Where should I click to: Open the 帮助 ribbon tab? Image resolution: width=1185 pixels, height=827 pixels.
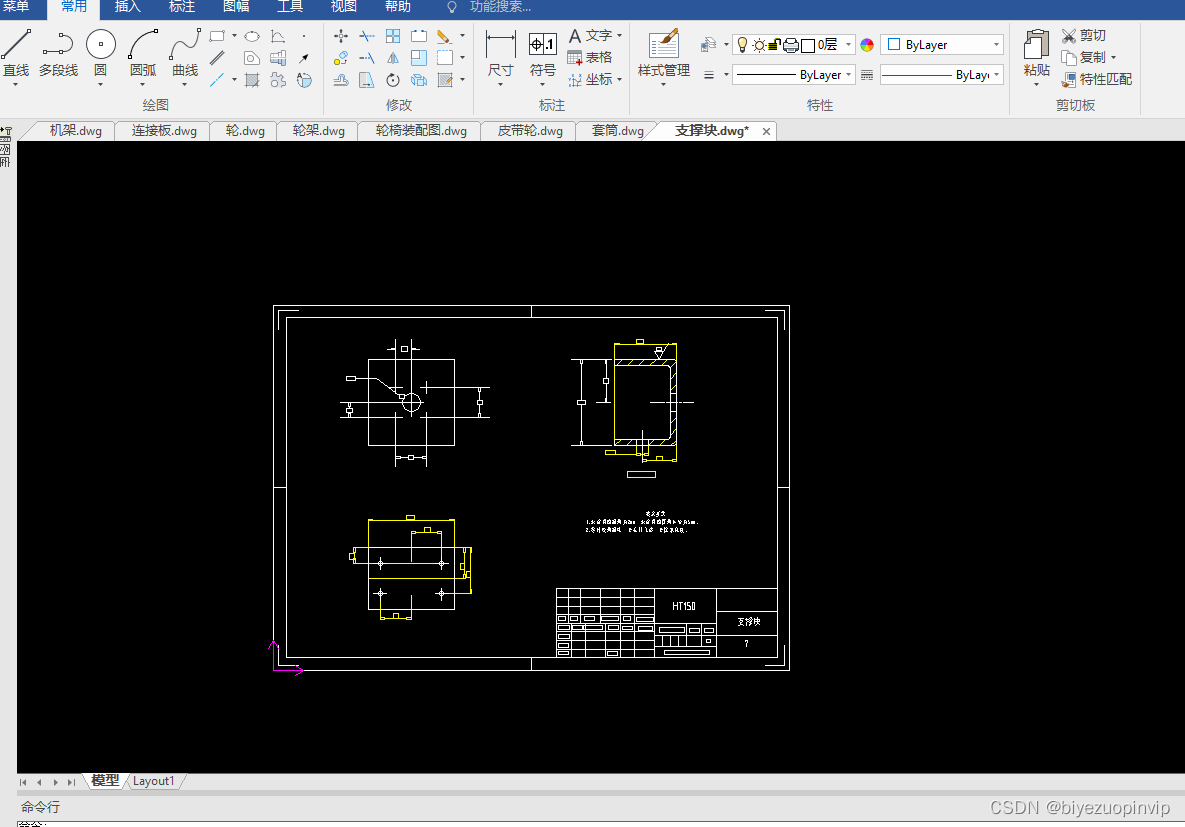(398, 7)
